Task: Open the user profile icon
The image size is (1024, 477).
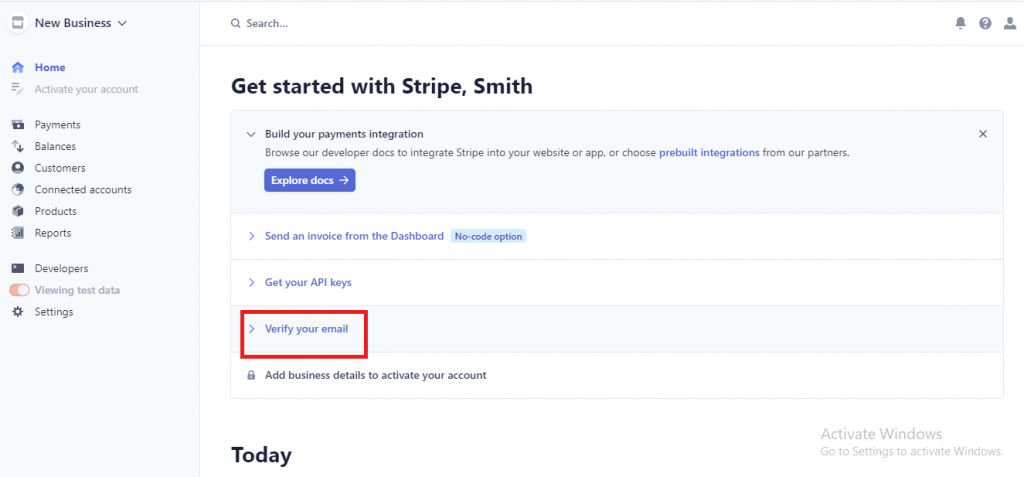Action: (x=1010, y=24)
